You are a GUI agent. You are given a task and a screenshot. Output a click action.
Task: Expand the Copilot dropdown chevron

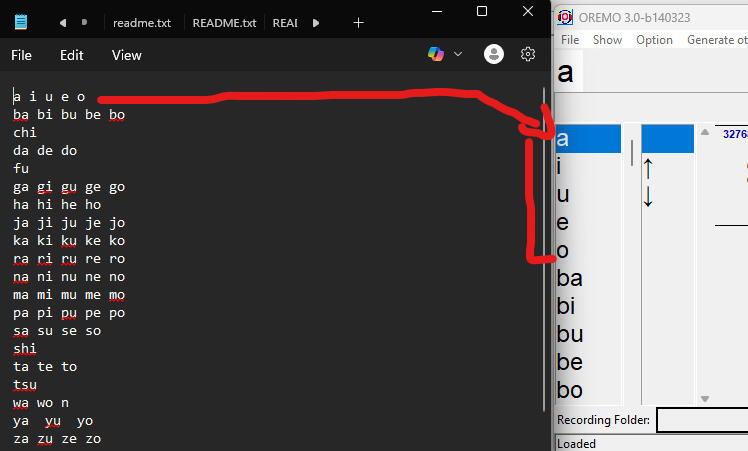click(458, 54)
